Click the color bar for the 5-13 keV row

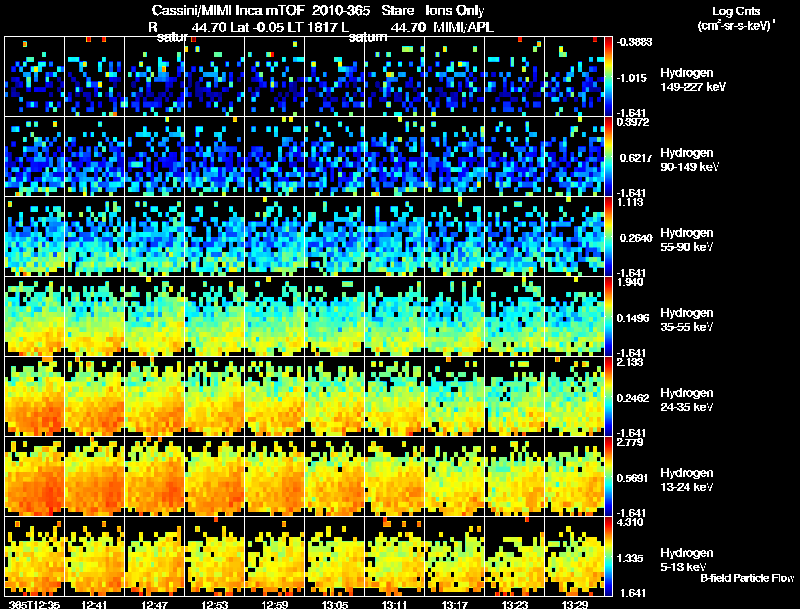pos(608,557)
